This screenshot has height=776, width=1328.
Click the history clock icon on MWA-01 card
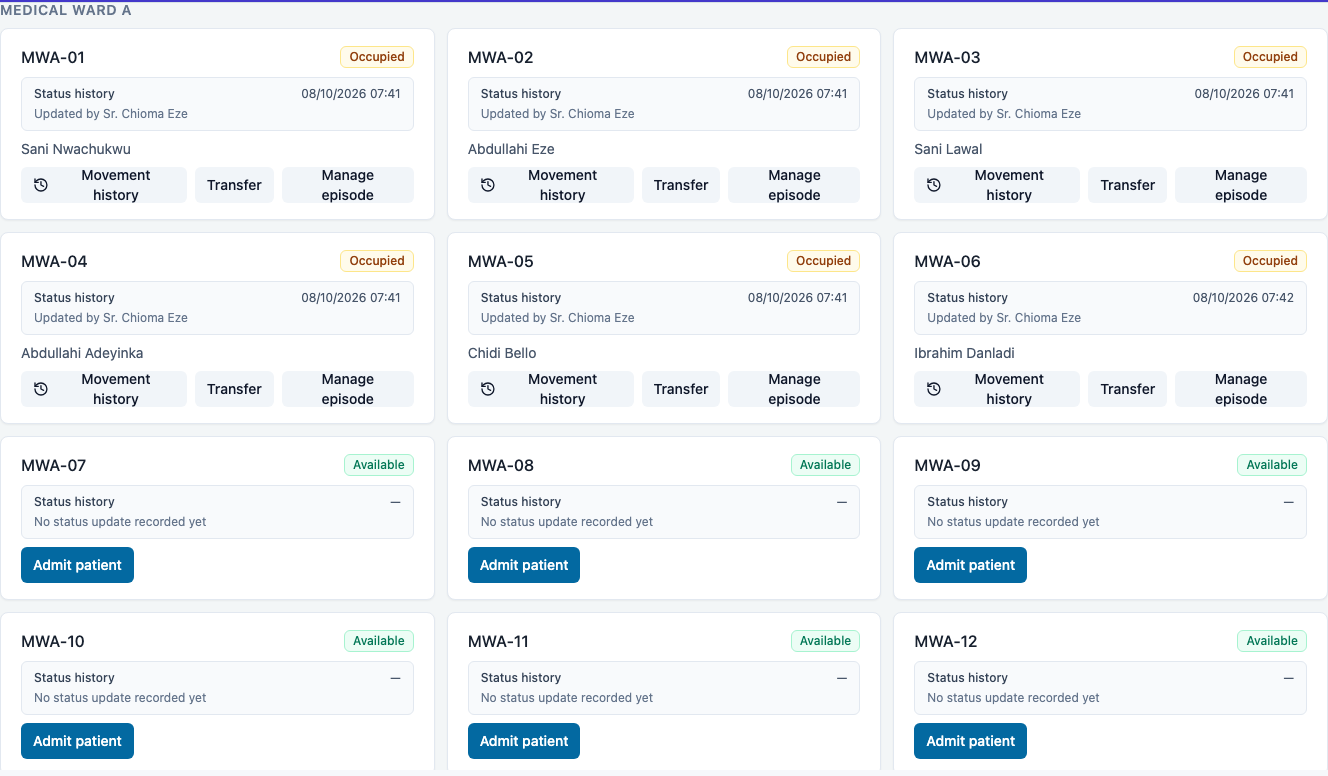point(41,185)
